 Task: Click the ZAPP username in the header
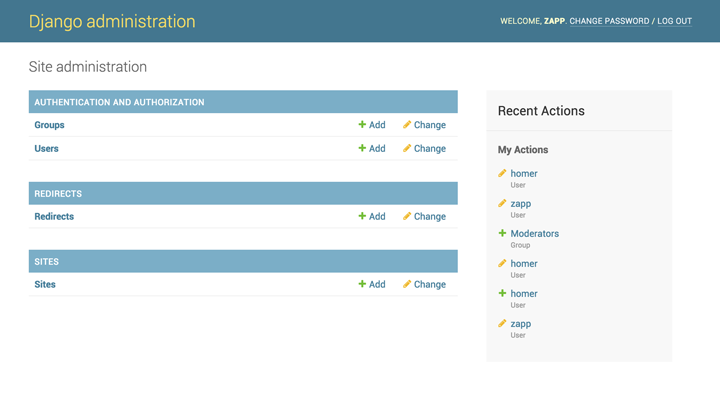point(554,21)
